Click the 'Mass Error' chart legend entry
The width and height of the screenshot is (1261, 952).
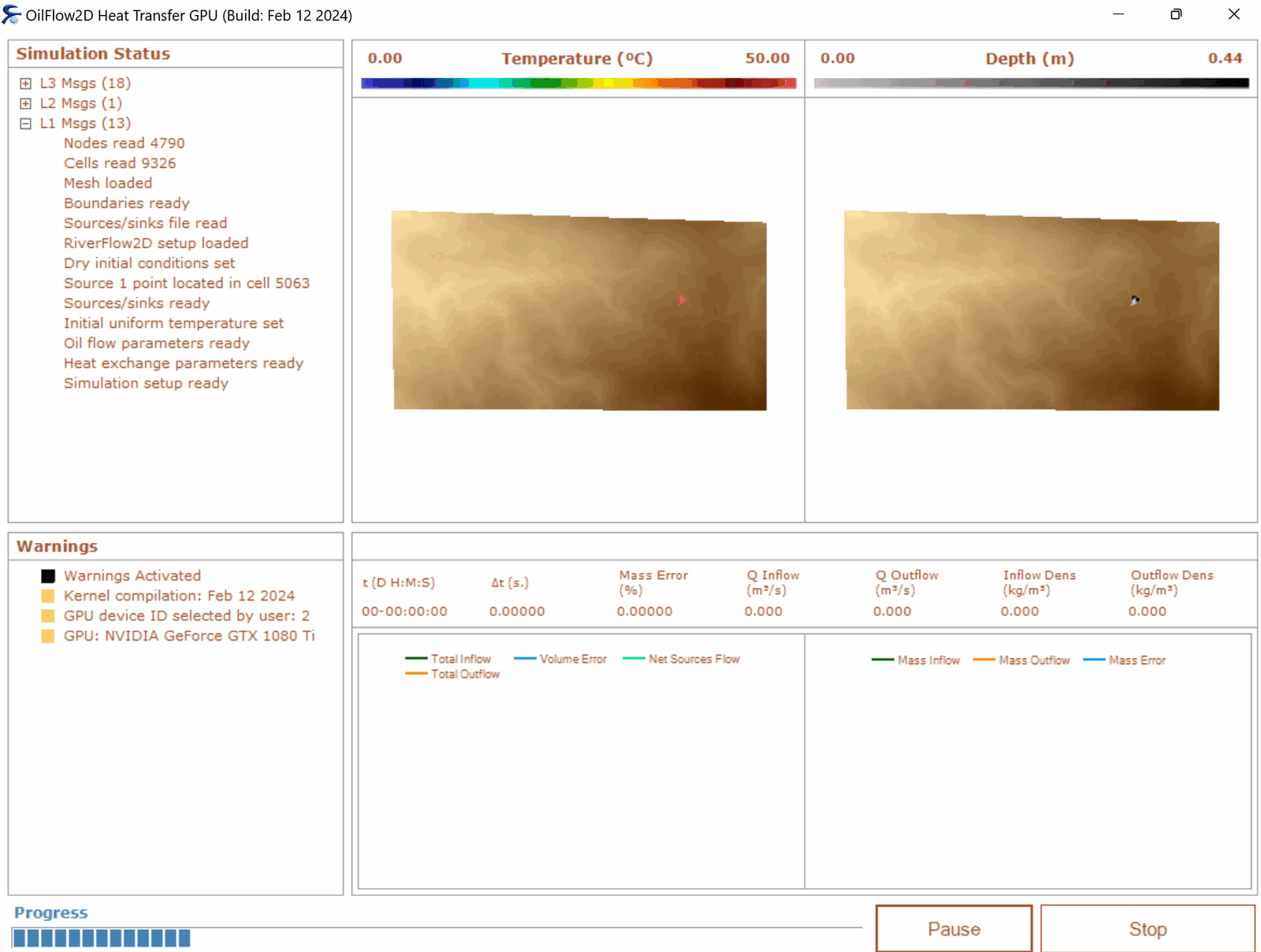tap(1125, 660)
